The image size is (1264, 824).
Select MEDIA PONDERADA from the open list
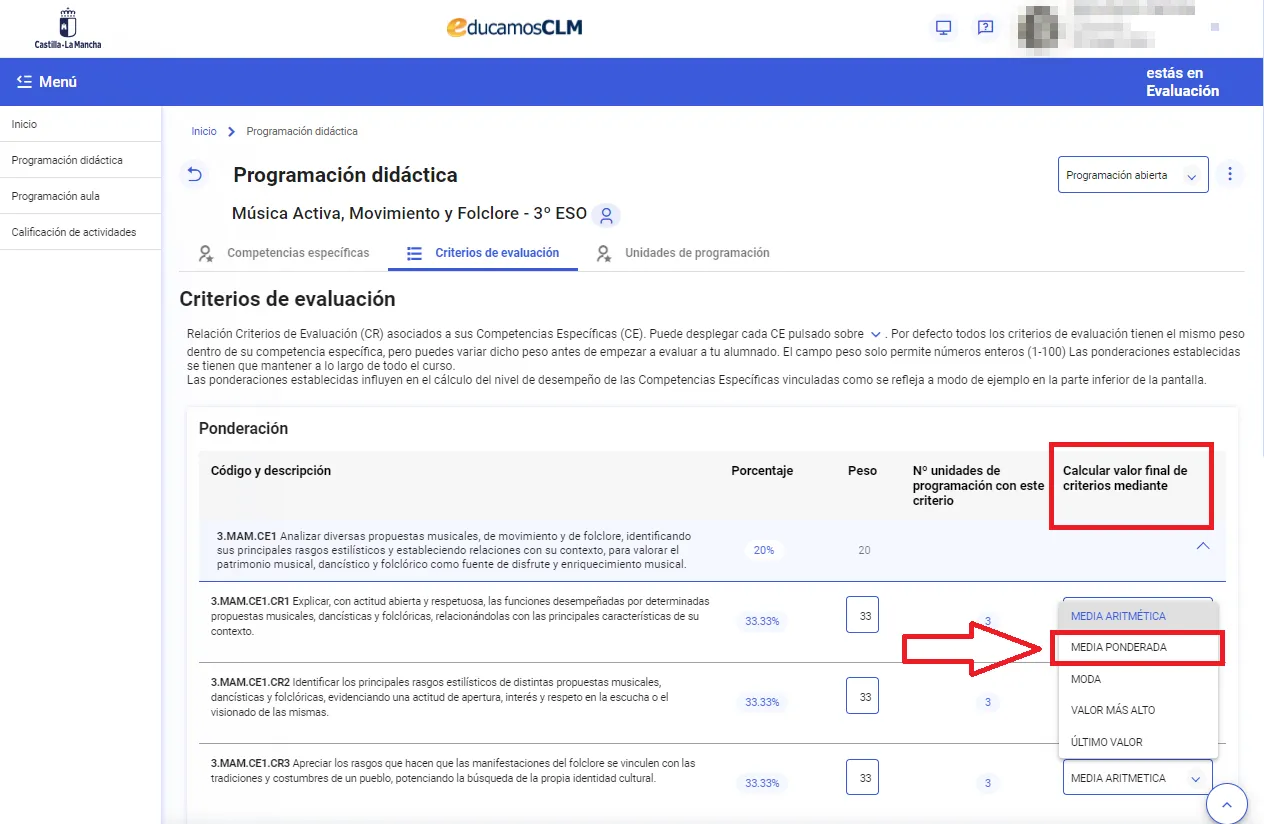(1117, 648)
